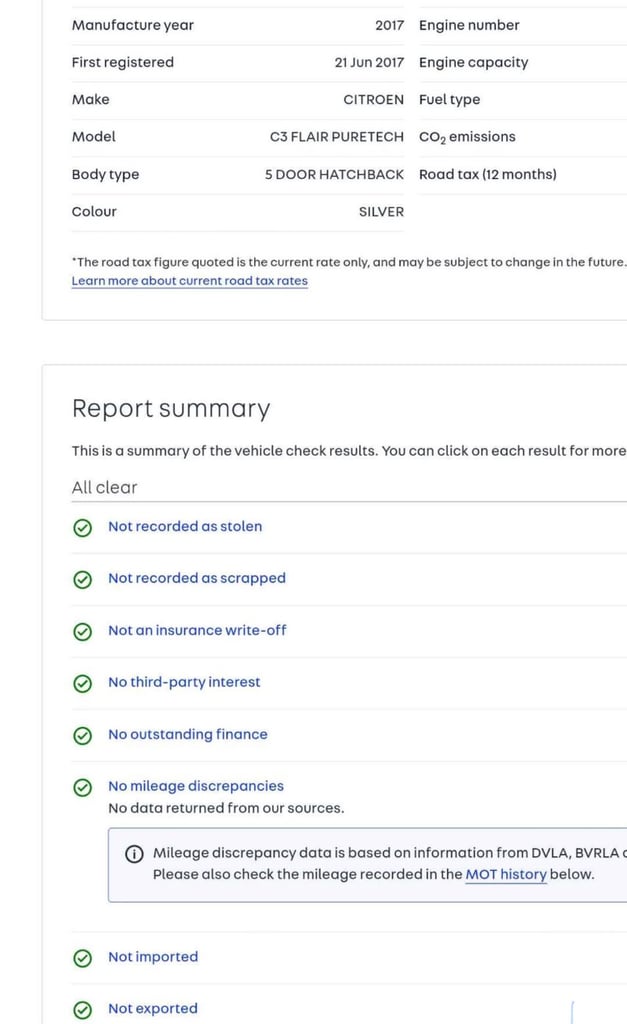Click green tick beside Not recorded as stolen
This screenshot has width=627, height=1024.
point(82,528)
